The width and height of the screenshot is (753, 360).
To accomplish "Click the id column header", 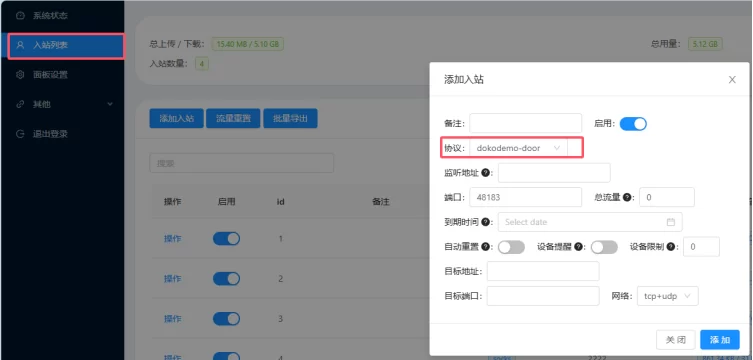I will [280, 202].
